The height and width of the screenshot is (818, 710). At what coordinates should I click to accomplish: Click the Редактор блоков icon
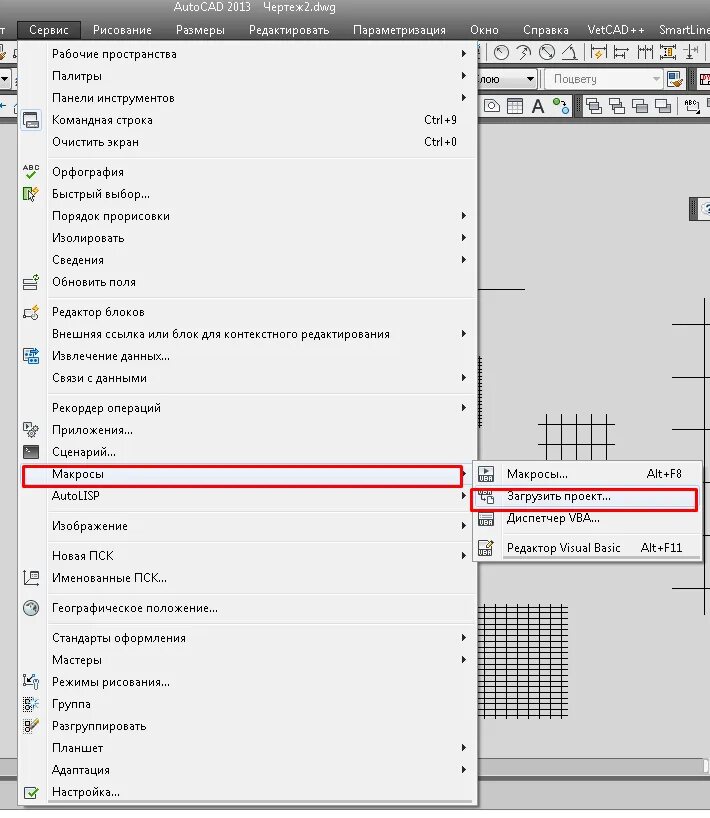coord(31,312)
